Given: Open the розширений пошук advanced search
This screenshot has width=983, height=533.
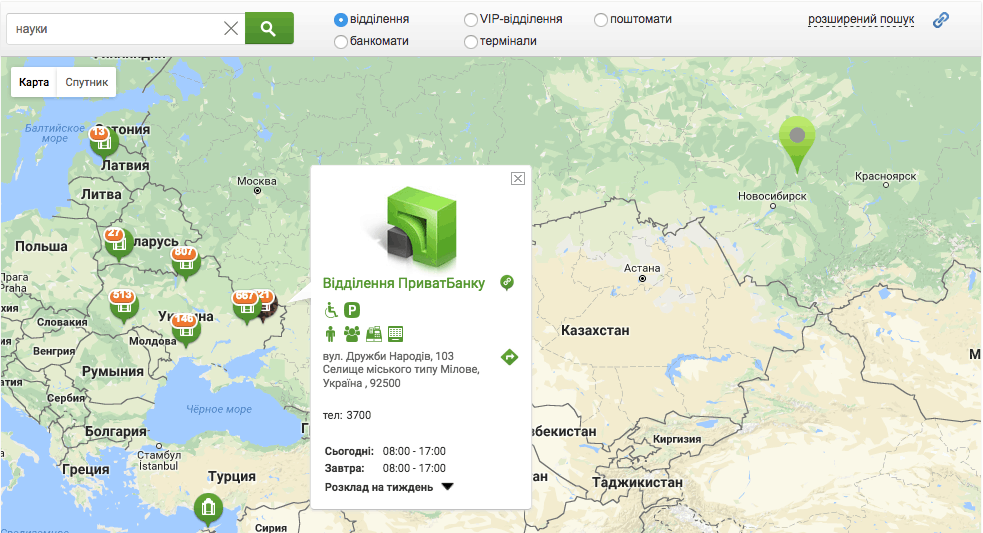Looking at the screenshot, I should (x=861, y=19).
